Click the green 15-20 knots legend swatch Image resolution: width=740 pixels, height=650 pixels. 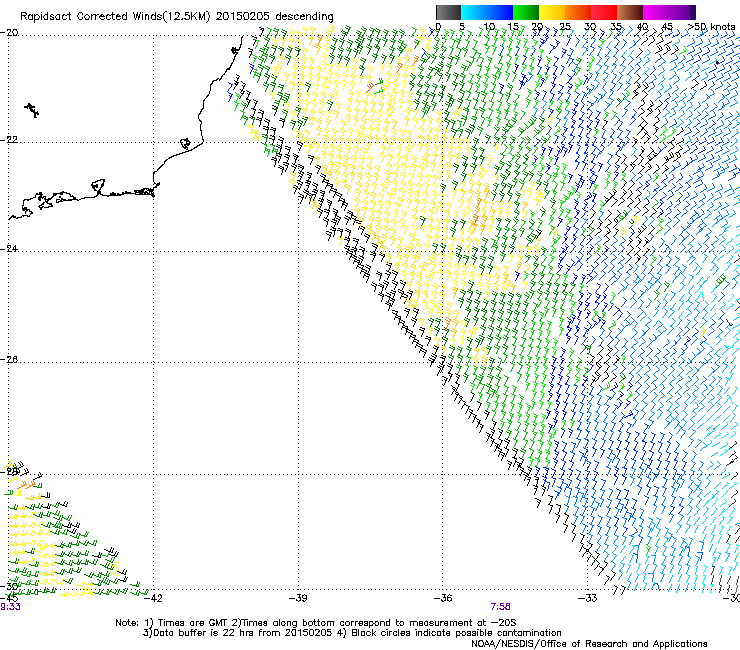(526, 12)
